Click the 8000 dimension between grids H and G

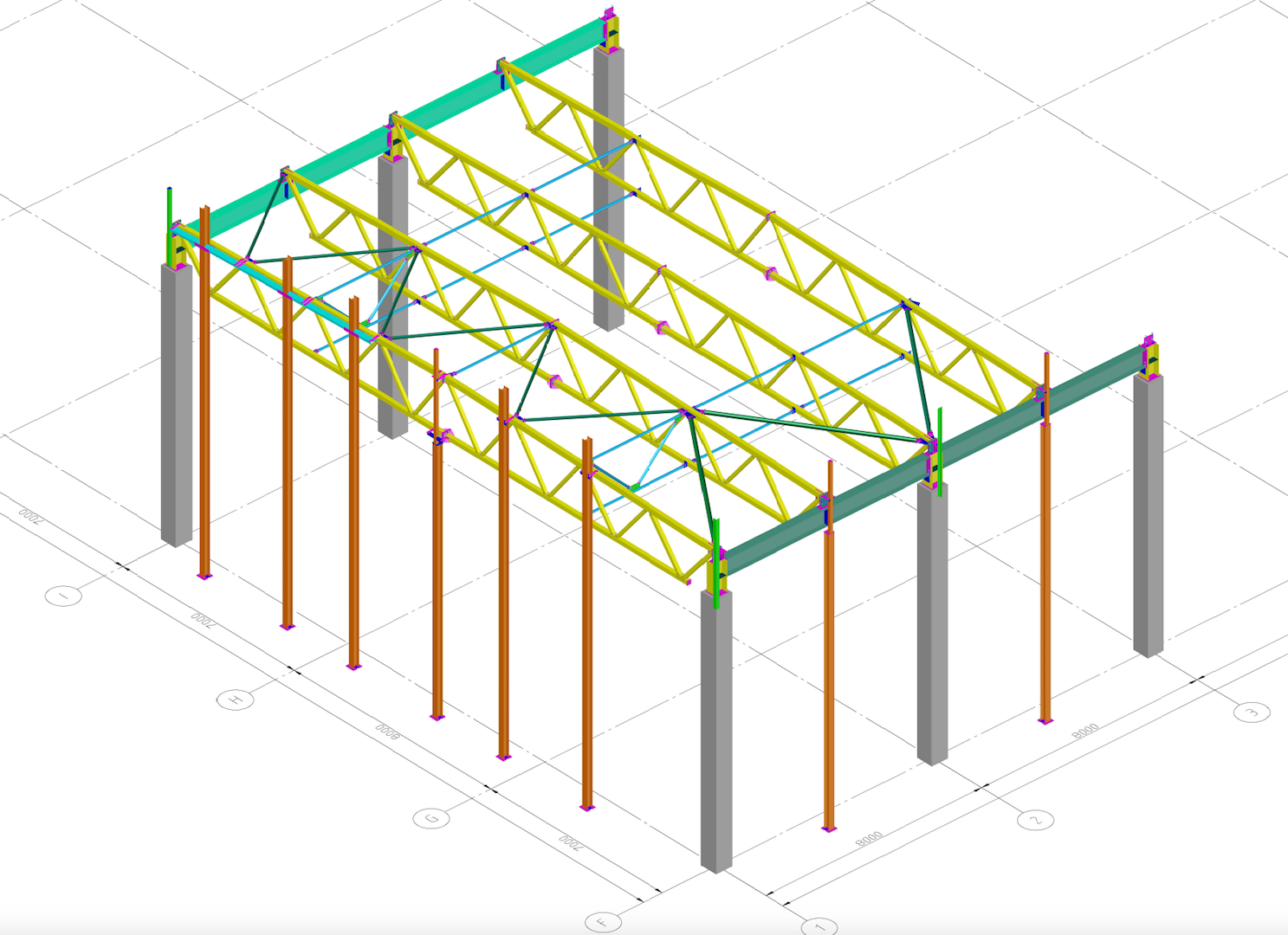[x=387, y=731]
